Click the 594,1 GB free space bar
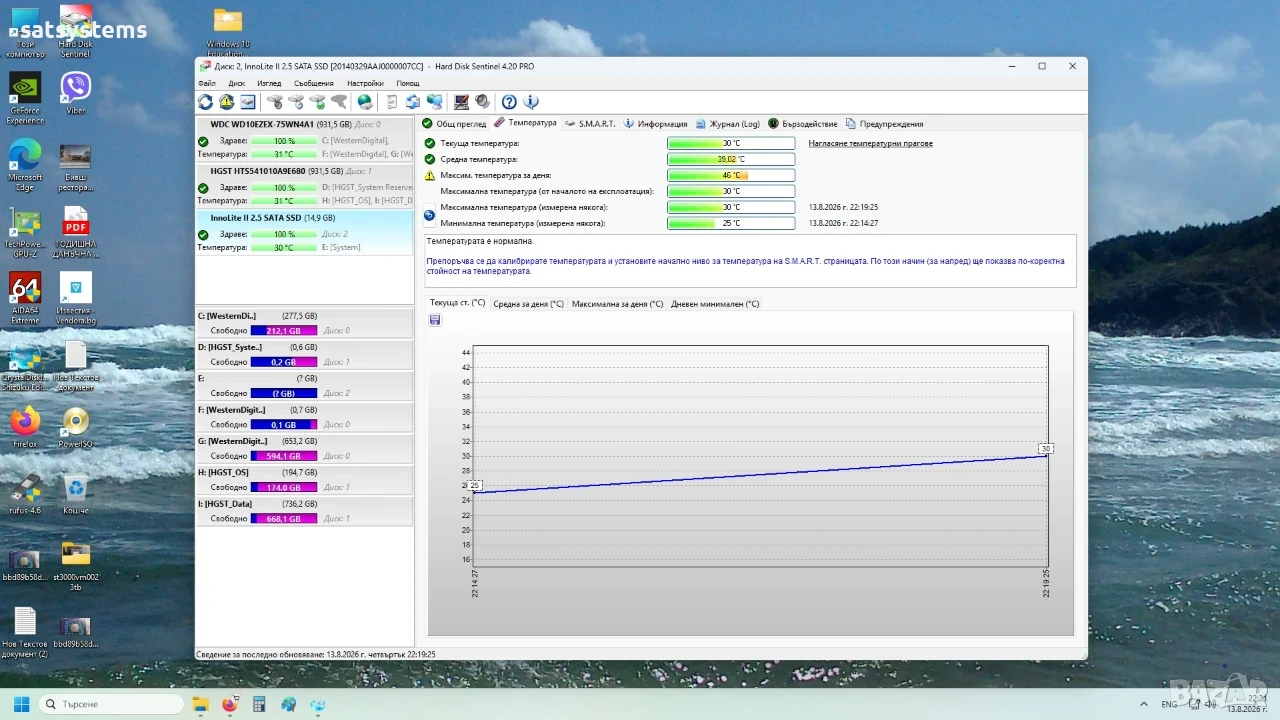The height and width of the screenshot is (720, 1280). [x=284, y=456]
